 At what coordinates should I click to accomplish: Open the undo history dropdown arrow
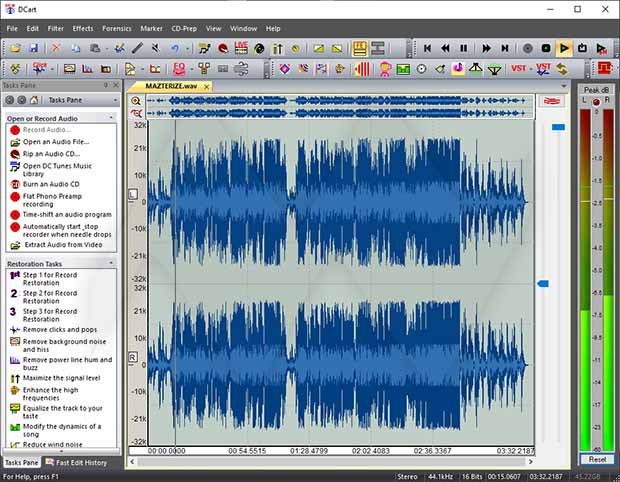187,49
